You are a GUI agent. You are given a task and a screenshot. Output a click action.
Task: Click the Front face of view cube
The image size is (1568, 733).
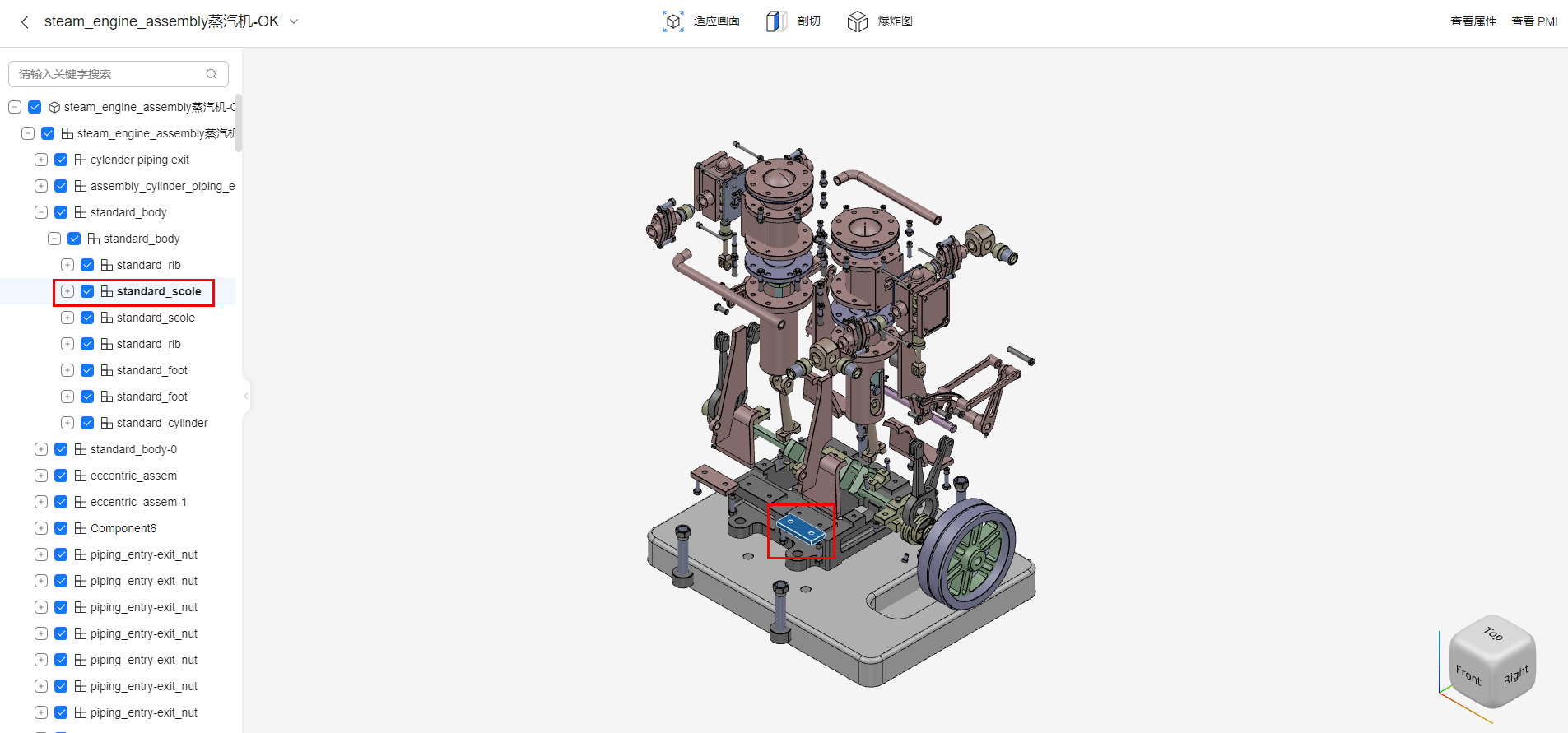1470,674
